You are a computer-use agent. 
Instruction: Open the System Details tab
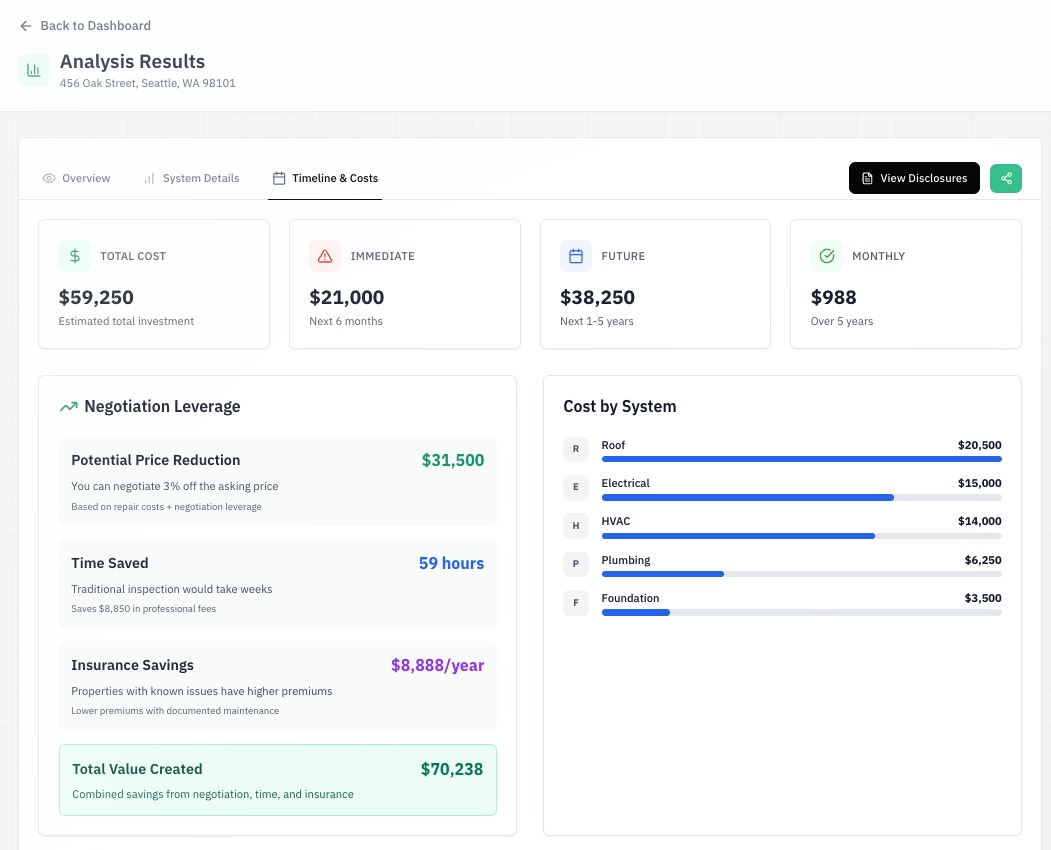(x=191, y=178)
